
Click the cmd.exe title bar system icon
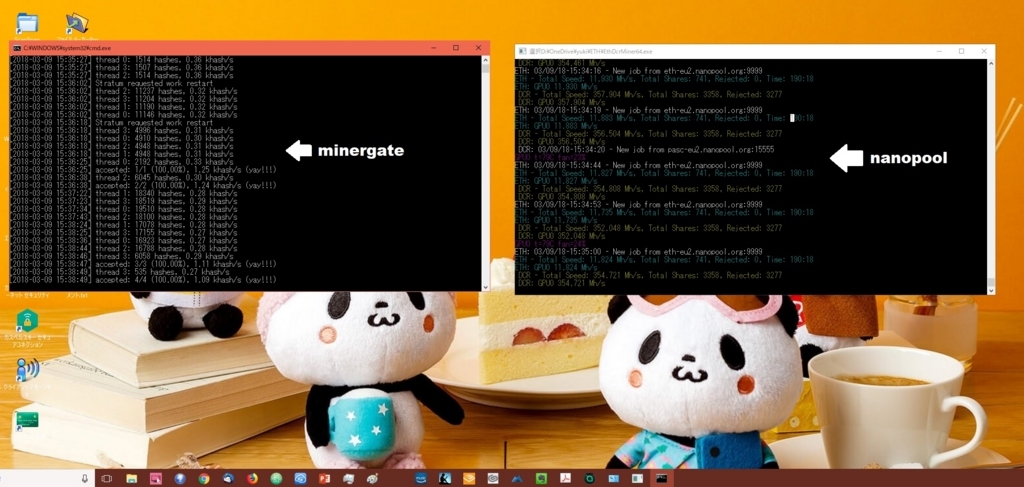click(16, 48)
